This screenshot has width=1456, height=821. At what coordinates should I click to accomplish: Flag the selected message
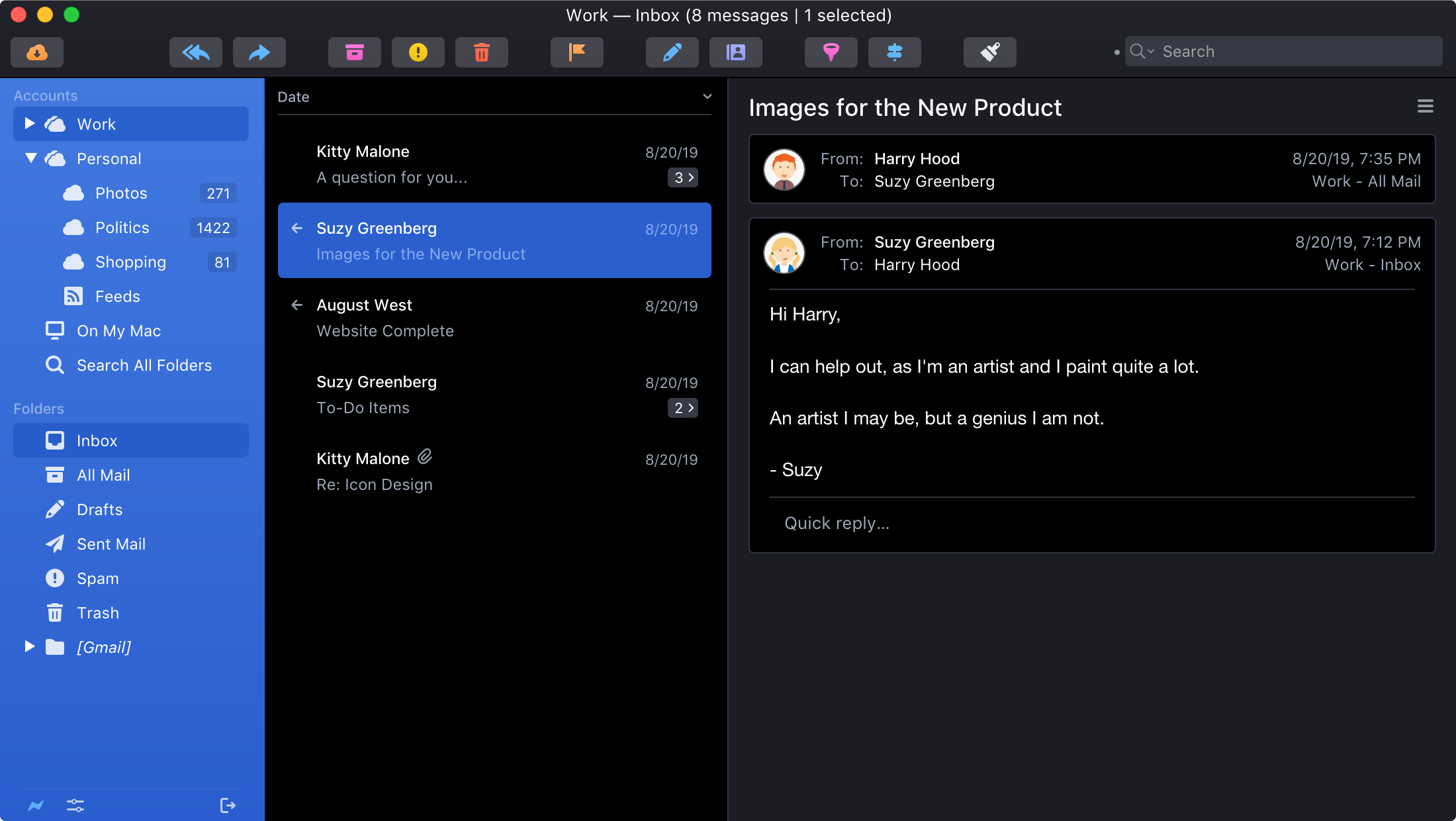[576, 52]
